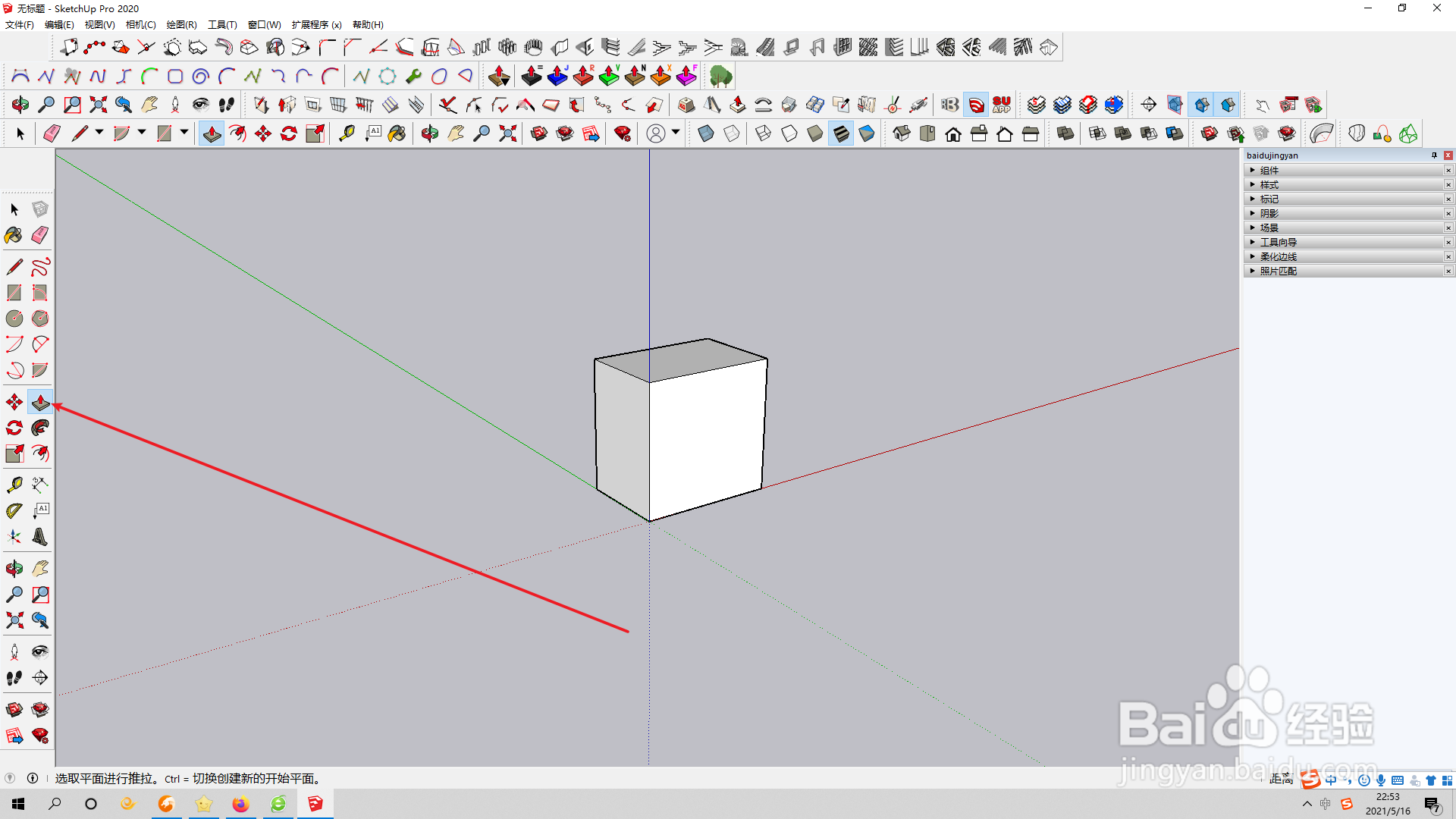
Task: Select the Freehand tool in left toolbar
Action: click(40, 267)
